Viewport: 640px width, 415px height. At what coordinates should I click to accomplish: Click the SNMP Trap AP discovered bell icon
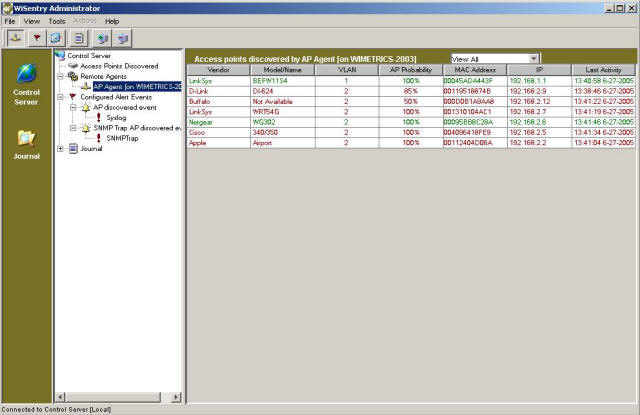click(86, 128)
